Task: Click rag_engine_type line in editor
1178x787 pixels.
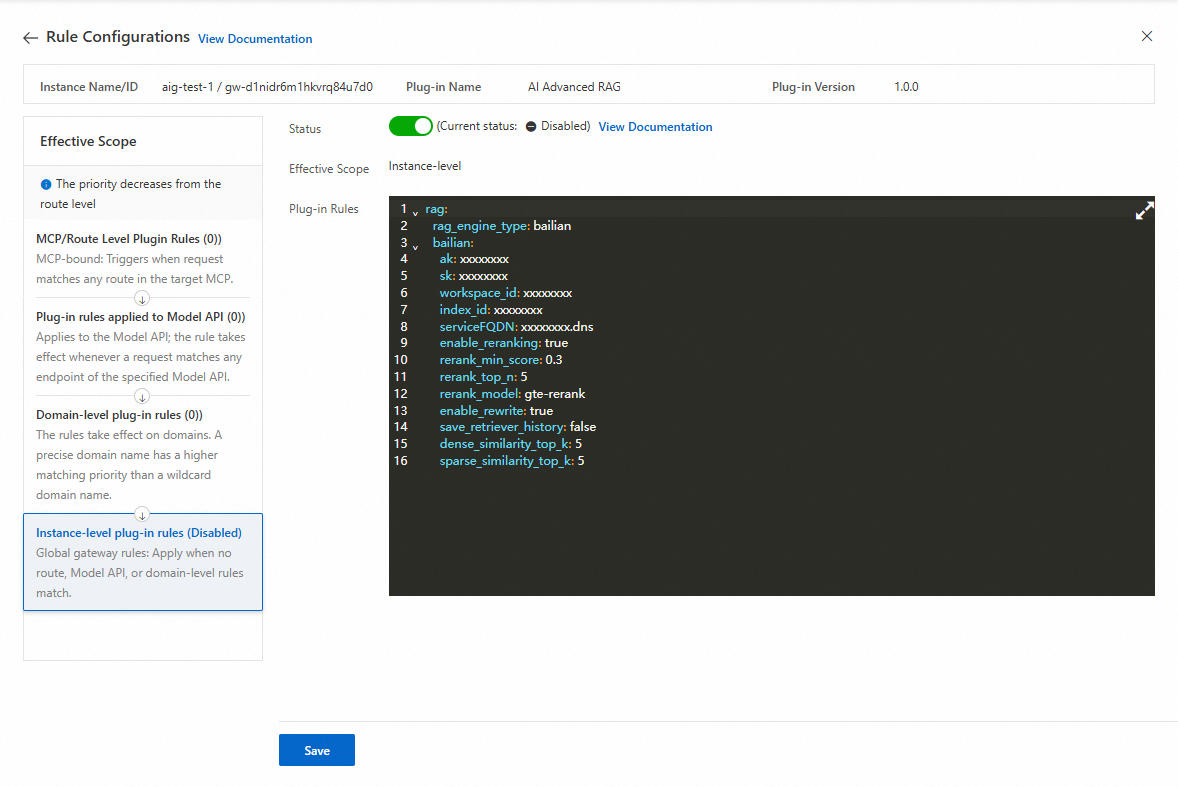Action: [x=501, y=226]
